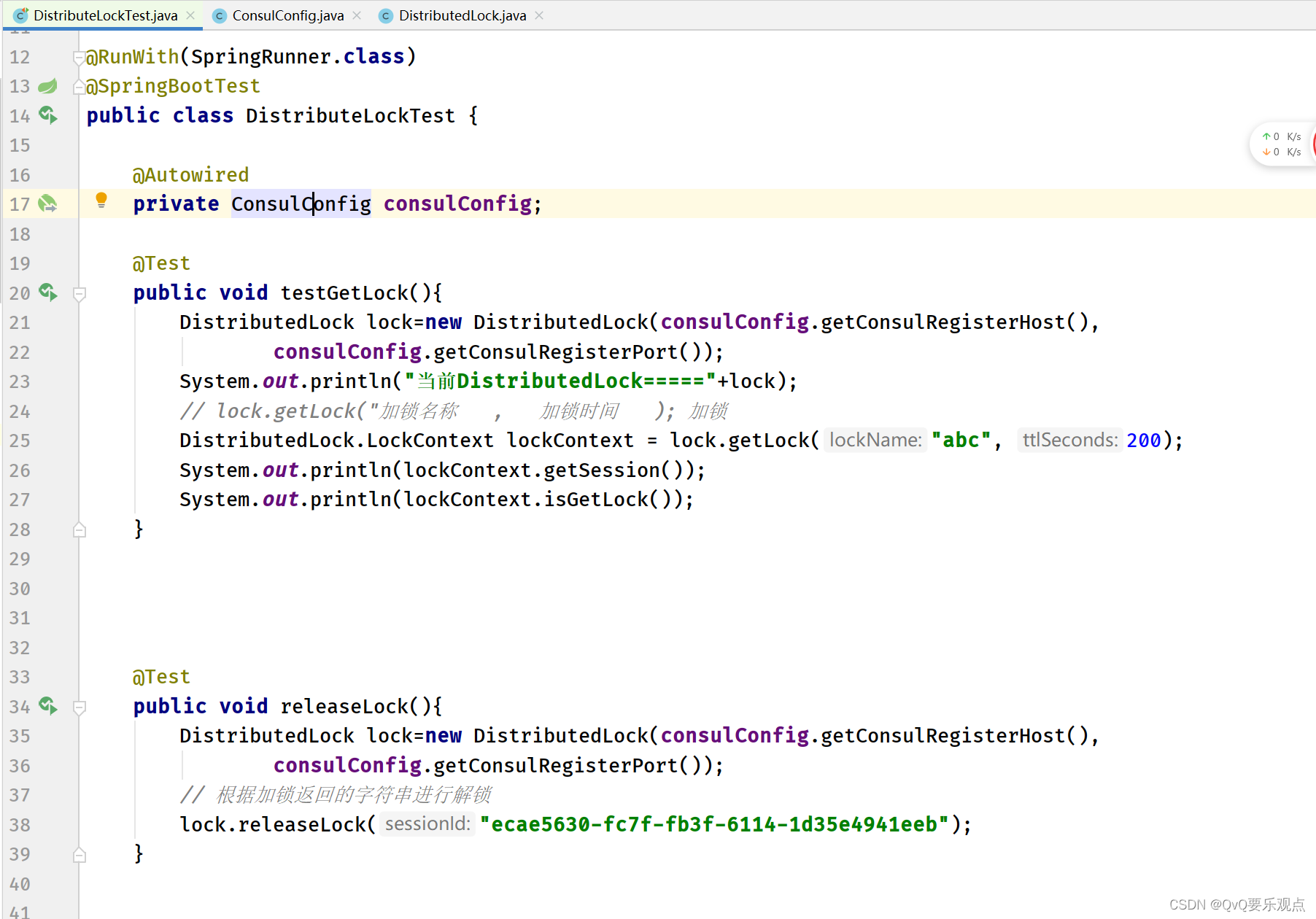The image size is (1316, 919).
Task: Click line number 38 in the gutter
Action: click(x=20, y=825)
